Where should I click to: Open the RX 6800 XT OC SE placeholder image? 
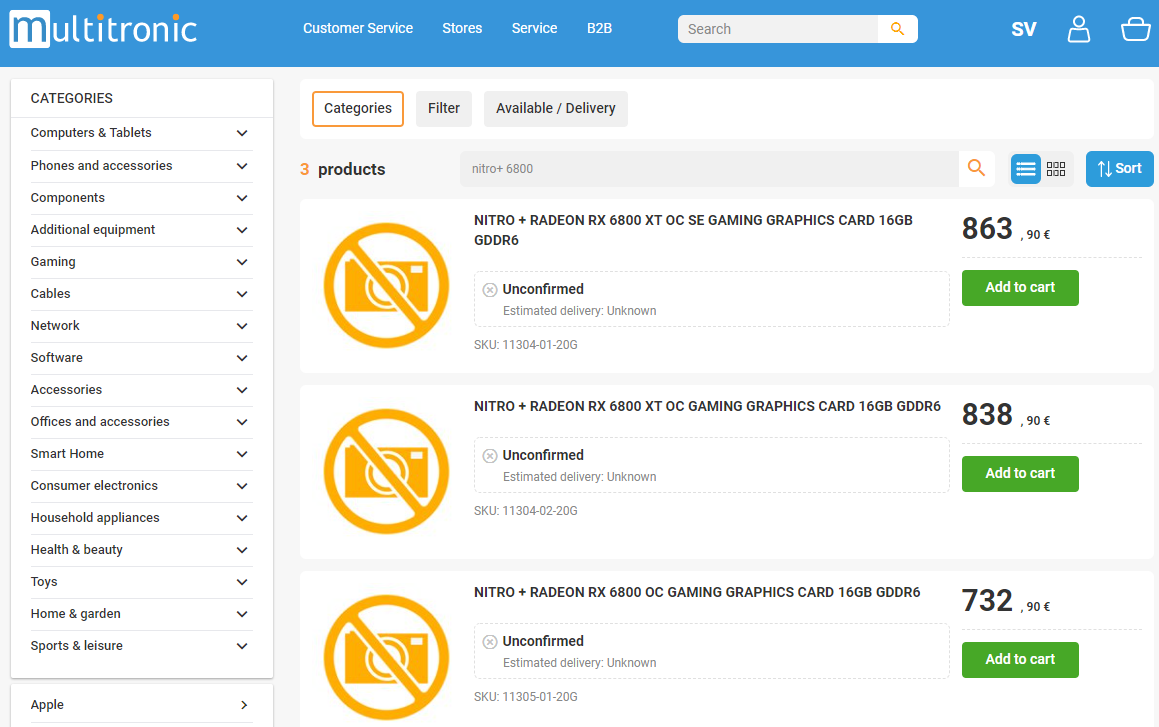(x=386, y=285)
